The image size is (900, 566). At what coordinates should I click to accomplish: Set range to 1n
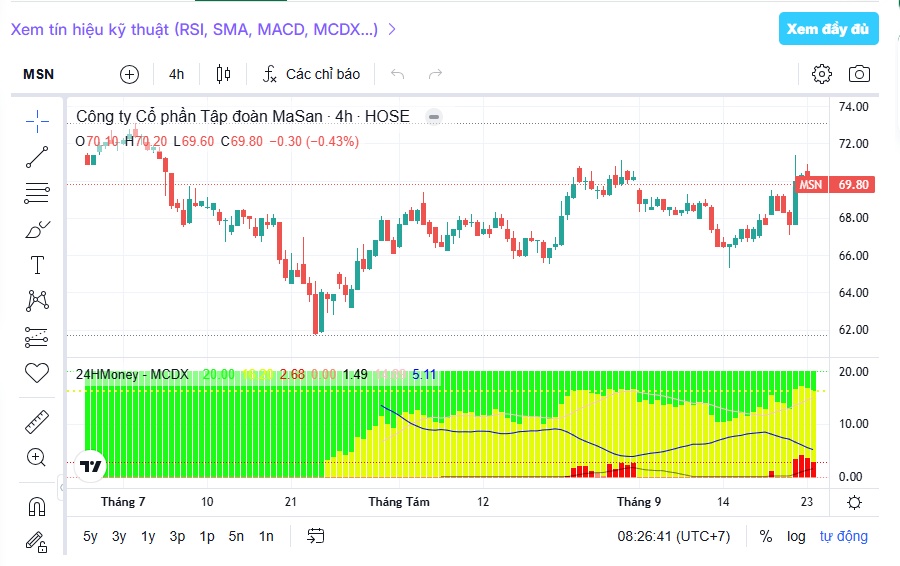tap(266, 536)
